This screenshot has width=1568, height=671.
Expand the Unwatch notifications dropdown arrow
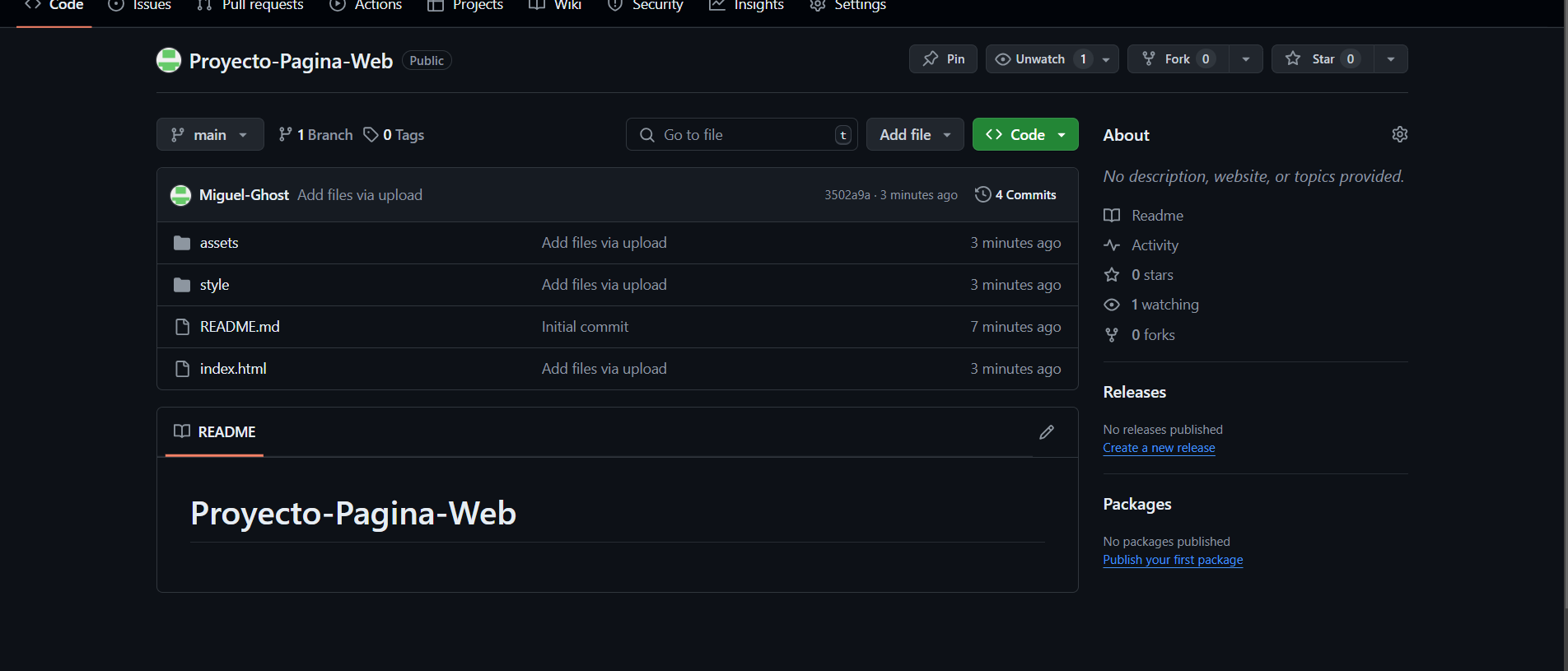pyautogui.click(x=1106, y=59)
